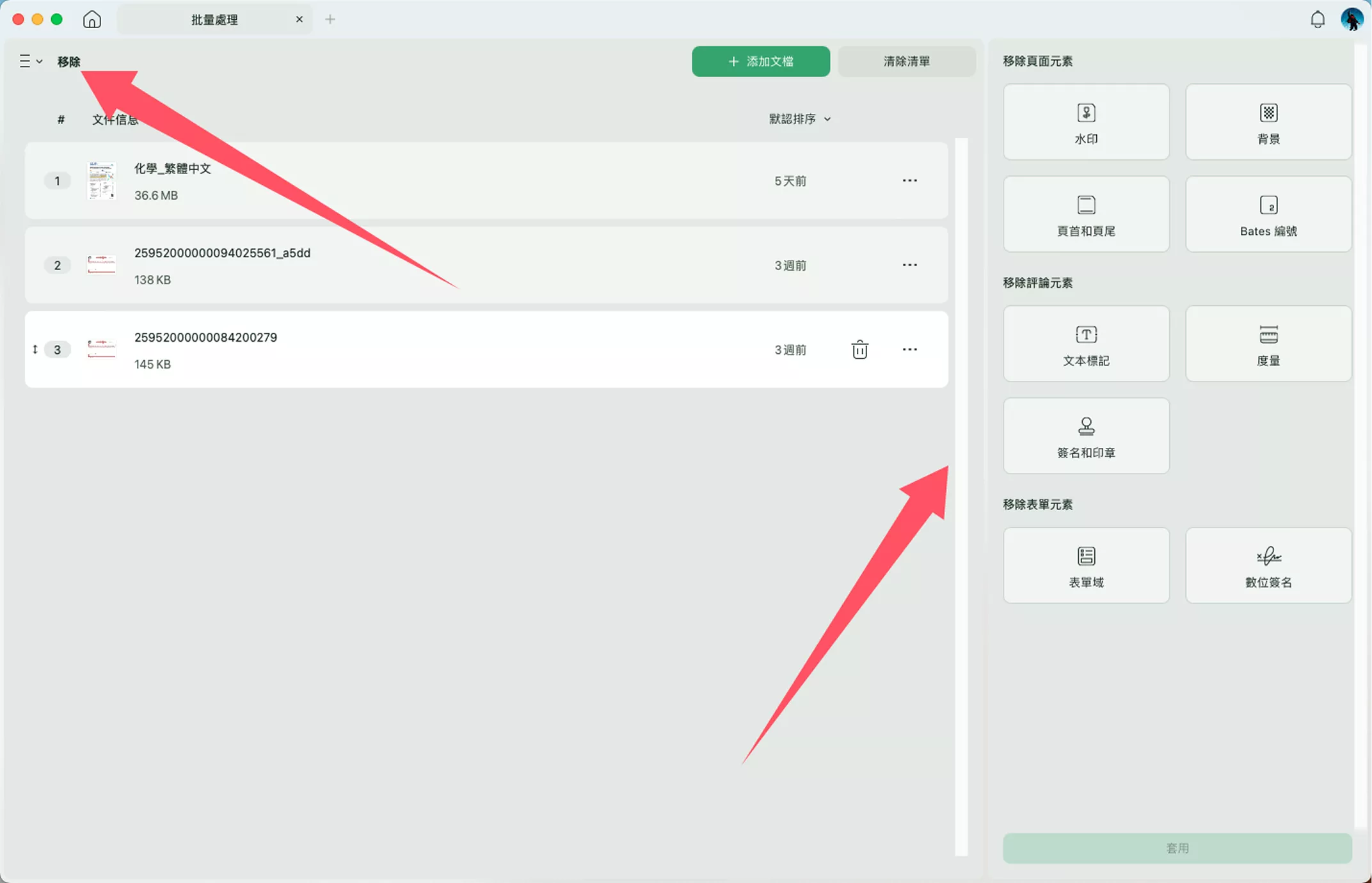The height and width of the screenshot is (883, 1372).
Task: Close the 批量處理 tab
Action: (x=299, y=20)
